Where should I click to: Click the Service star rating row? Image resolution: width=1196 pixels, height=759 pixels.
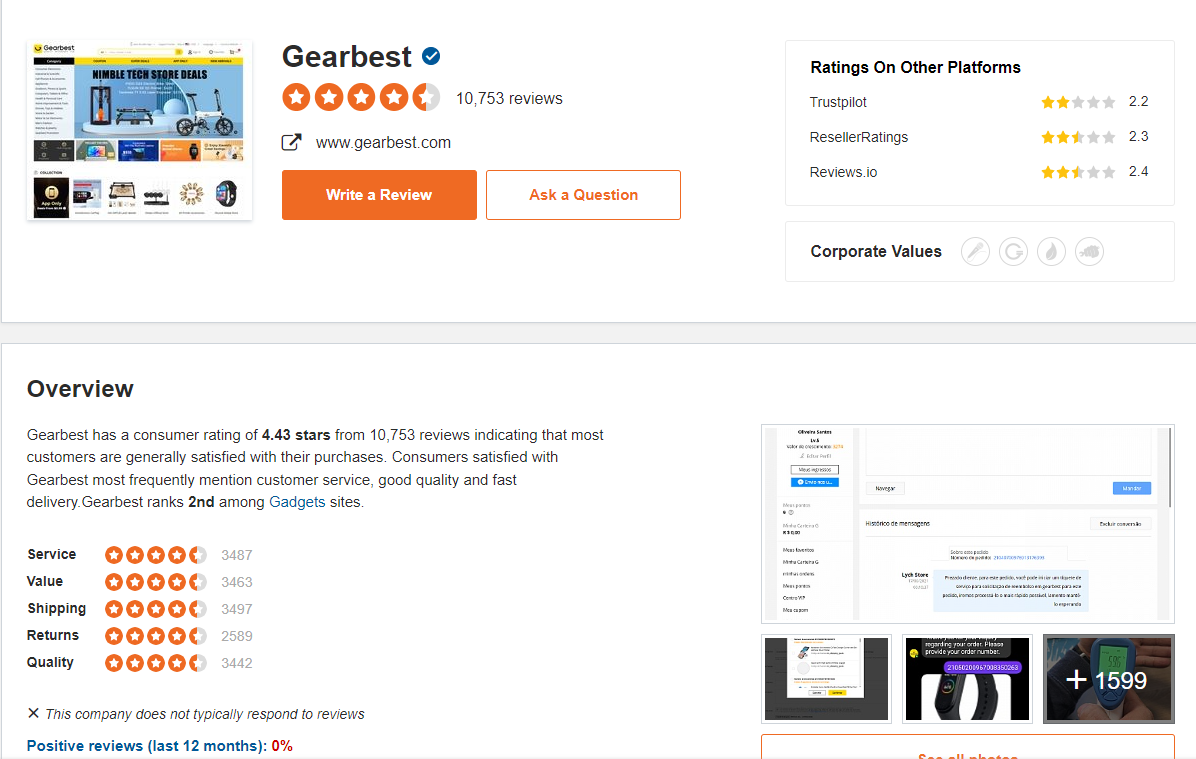pos(156,555)
